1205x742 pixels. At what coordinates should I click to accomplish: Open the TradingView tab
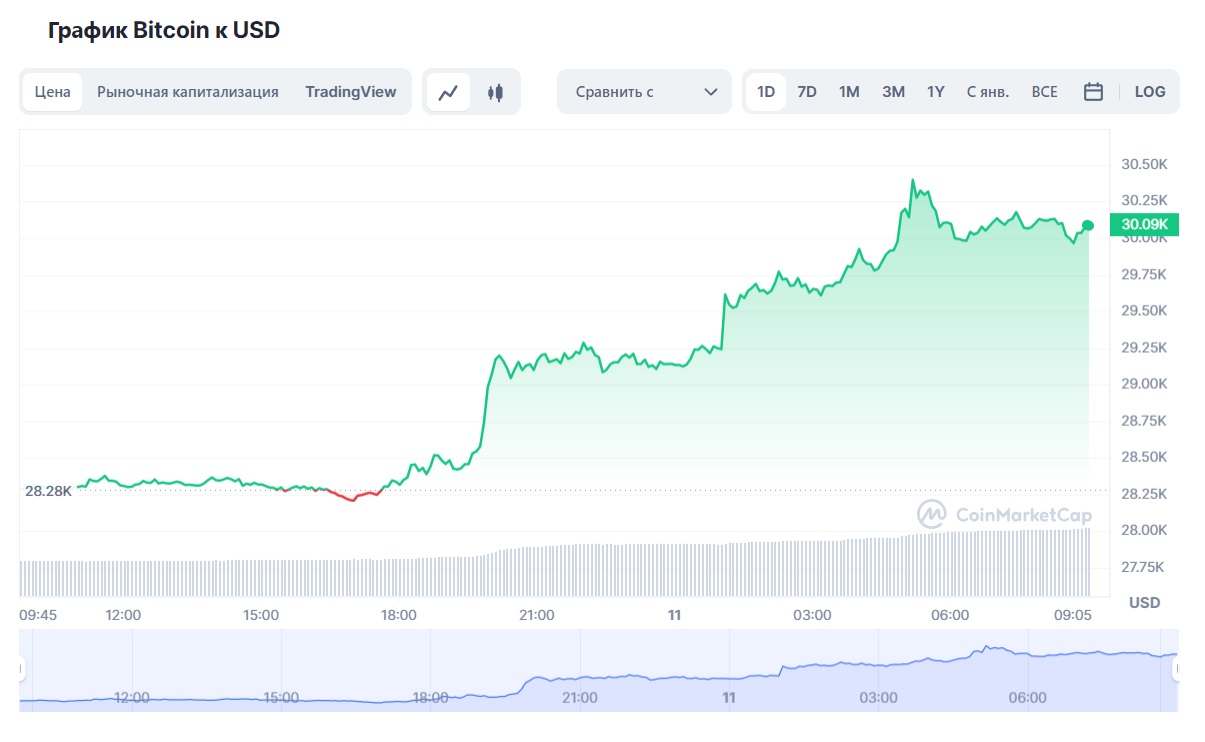click(x=351, y=92)
